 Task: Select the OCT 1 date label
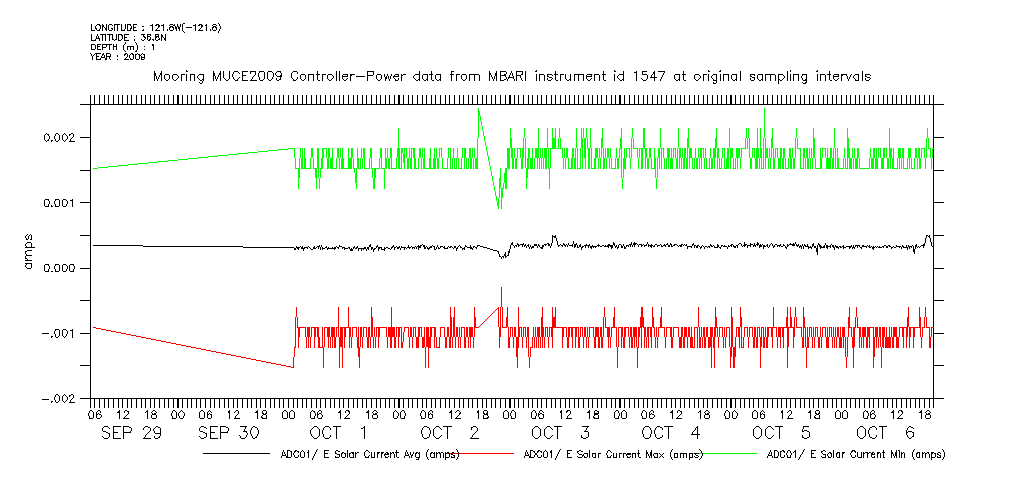tap(338, 433)
